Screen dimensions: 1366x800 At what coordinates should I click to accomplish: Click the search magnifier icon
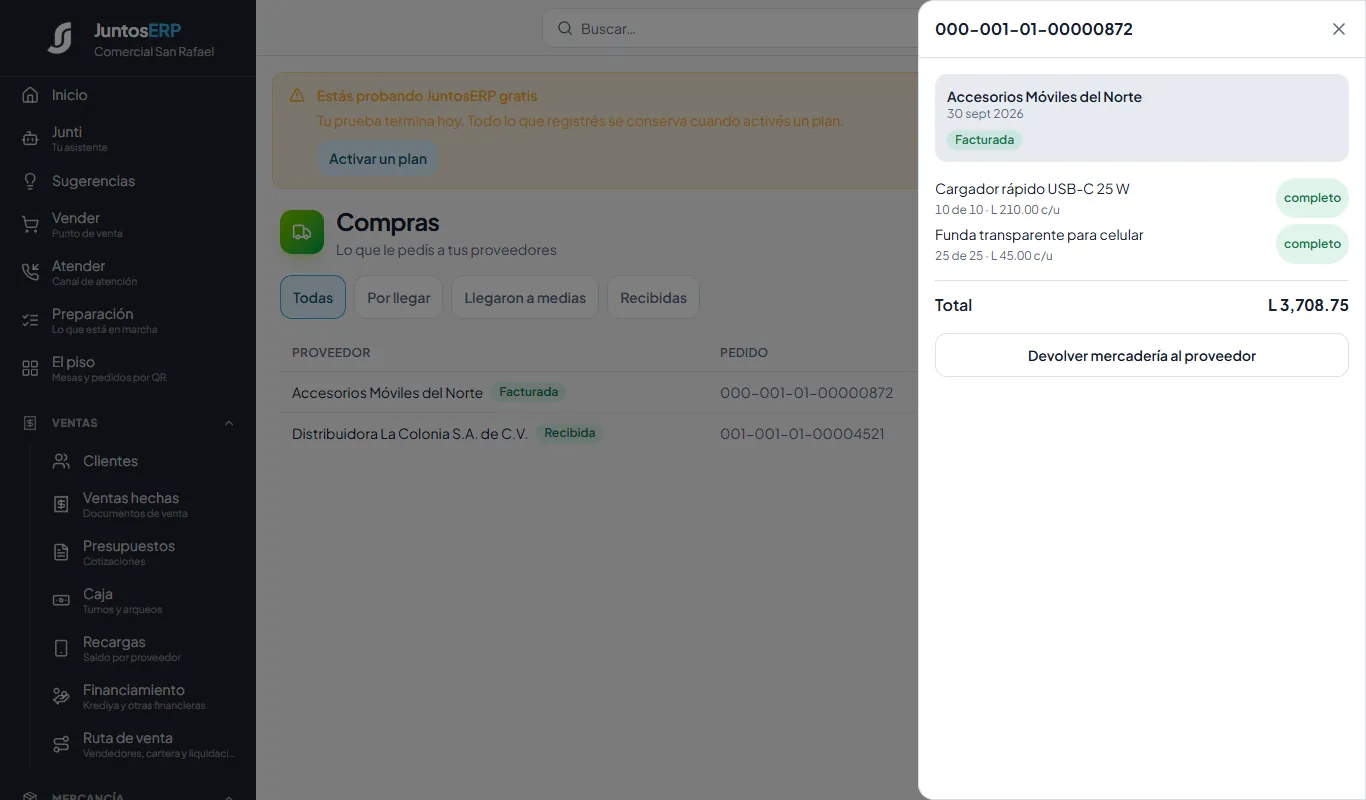coord(565,29)
